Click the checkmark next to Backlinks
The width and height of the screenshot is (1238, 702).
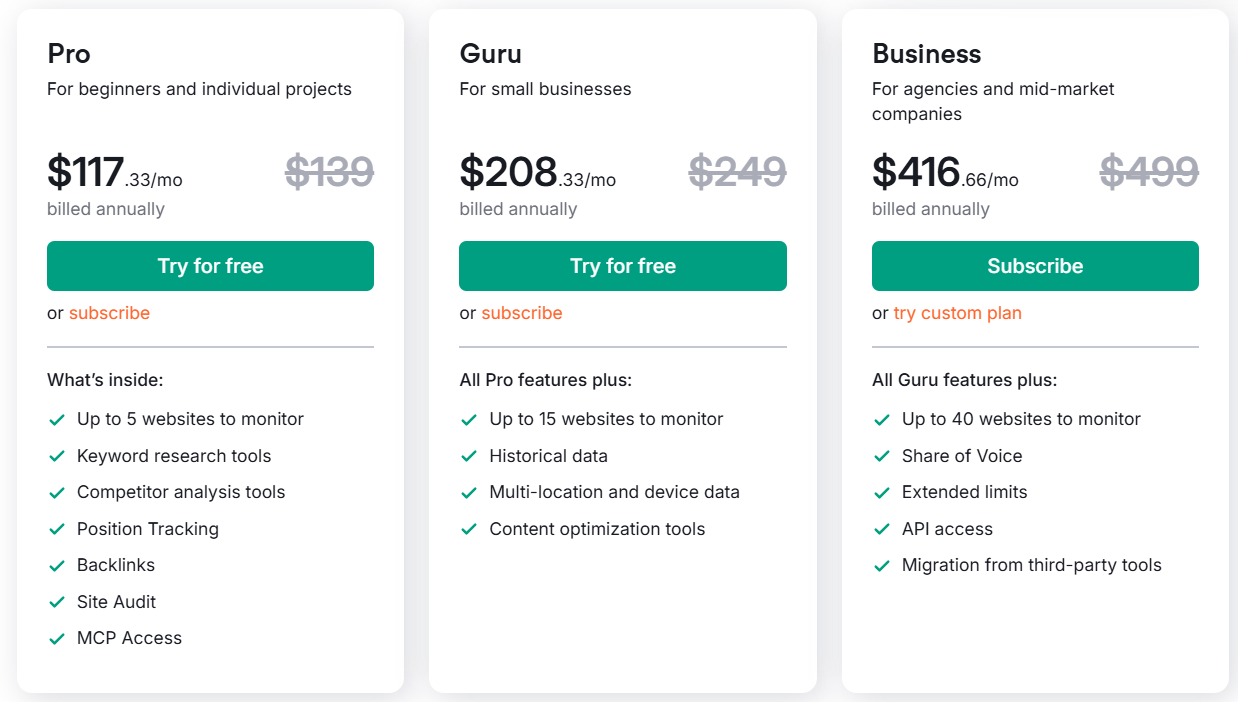click(57, 564)
